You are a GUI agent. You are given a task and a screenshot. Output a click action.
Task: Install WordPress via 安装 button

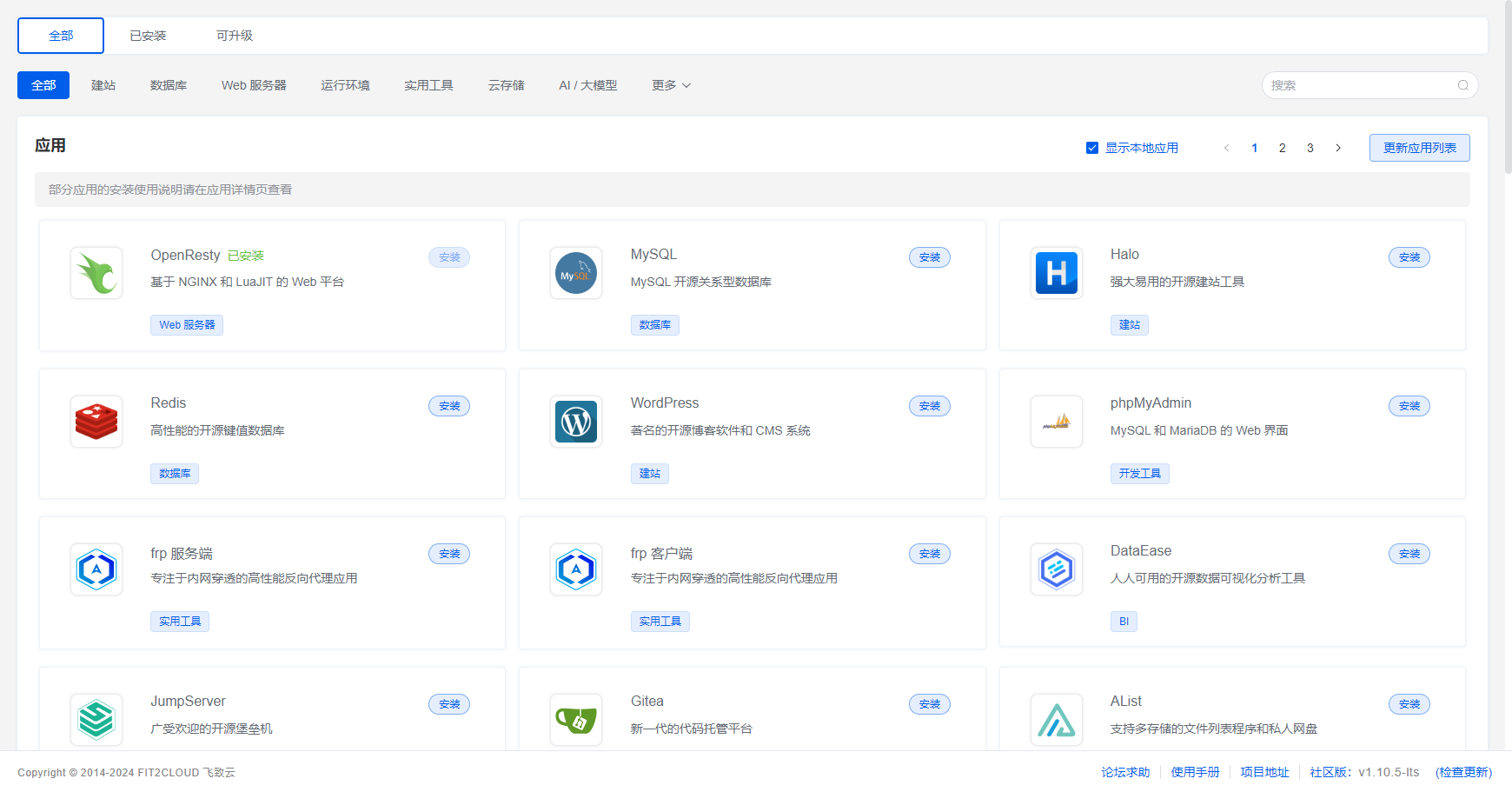point(930,406)
